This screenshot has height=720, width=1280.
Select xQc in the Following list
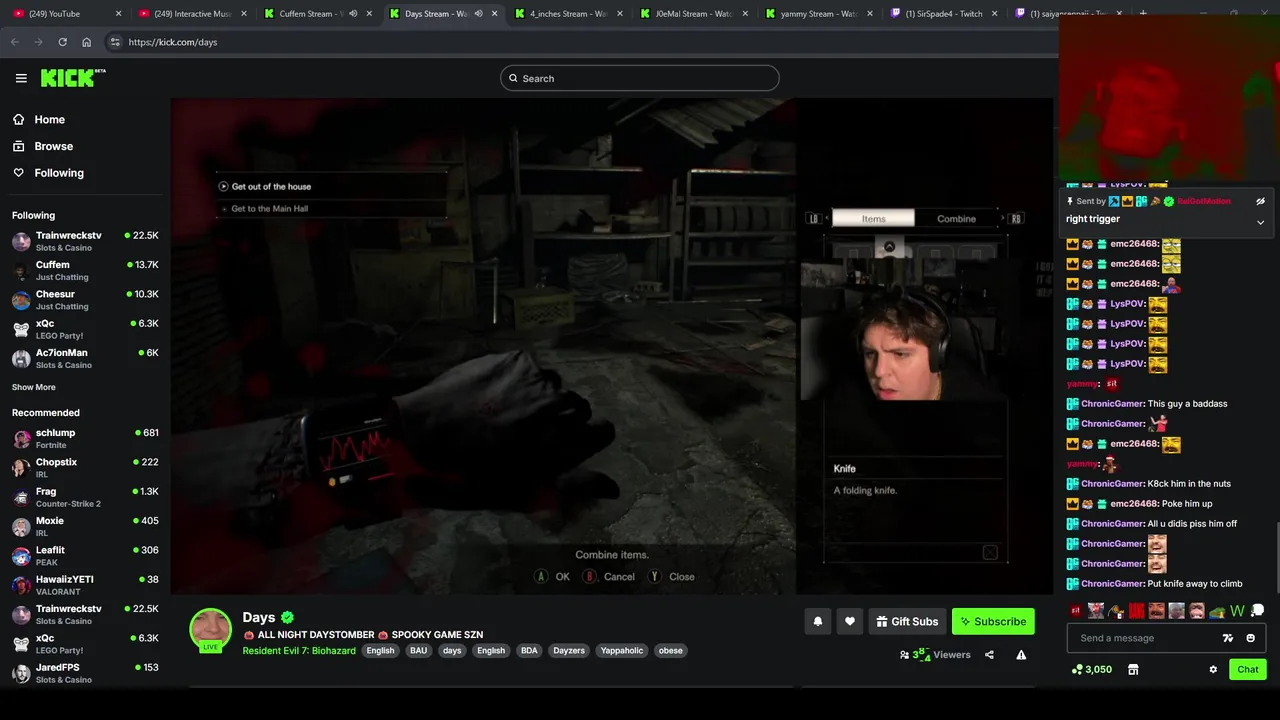tap(85, 329)
